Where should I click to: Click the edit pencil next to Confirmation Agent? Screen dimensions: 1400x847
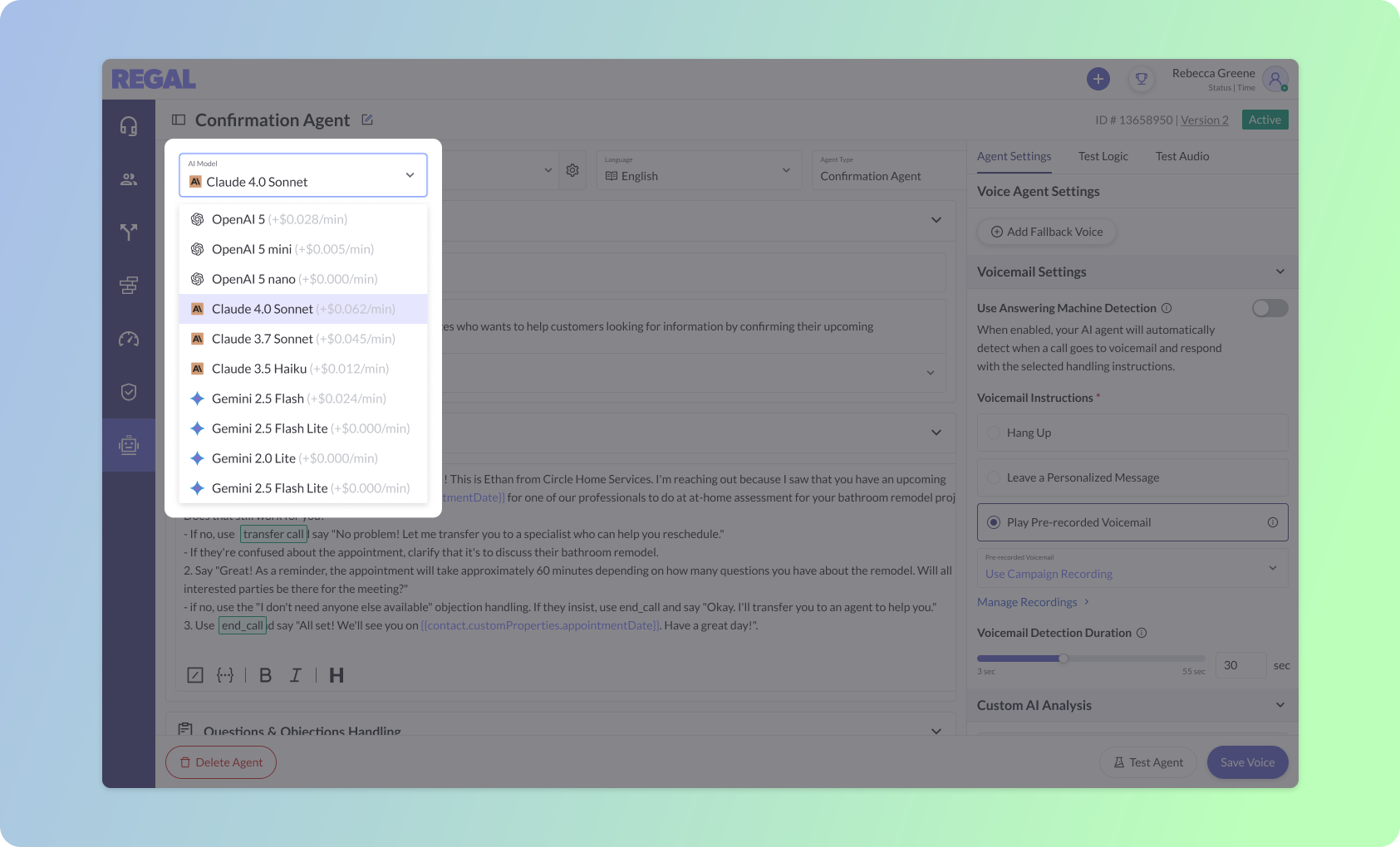click(x=367, y=120)
